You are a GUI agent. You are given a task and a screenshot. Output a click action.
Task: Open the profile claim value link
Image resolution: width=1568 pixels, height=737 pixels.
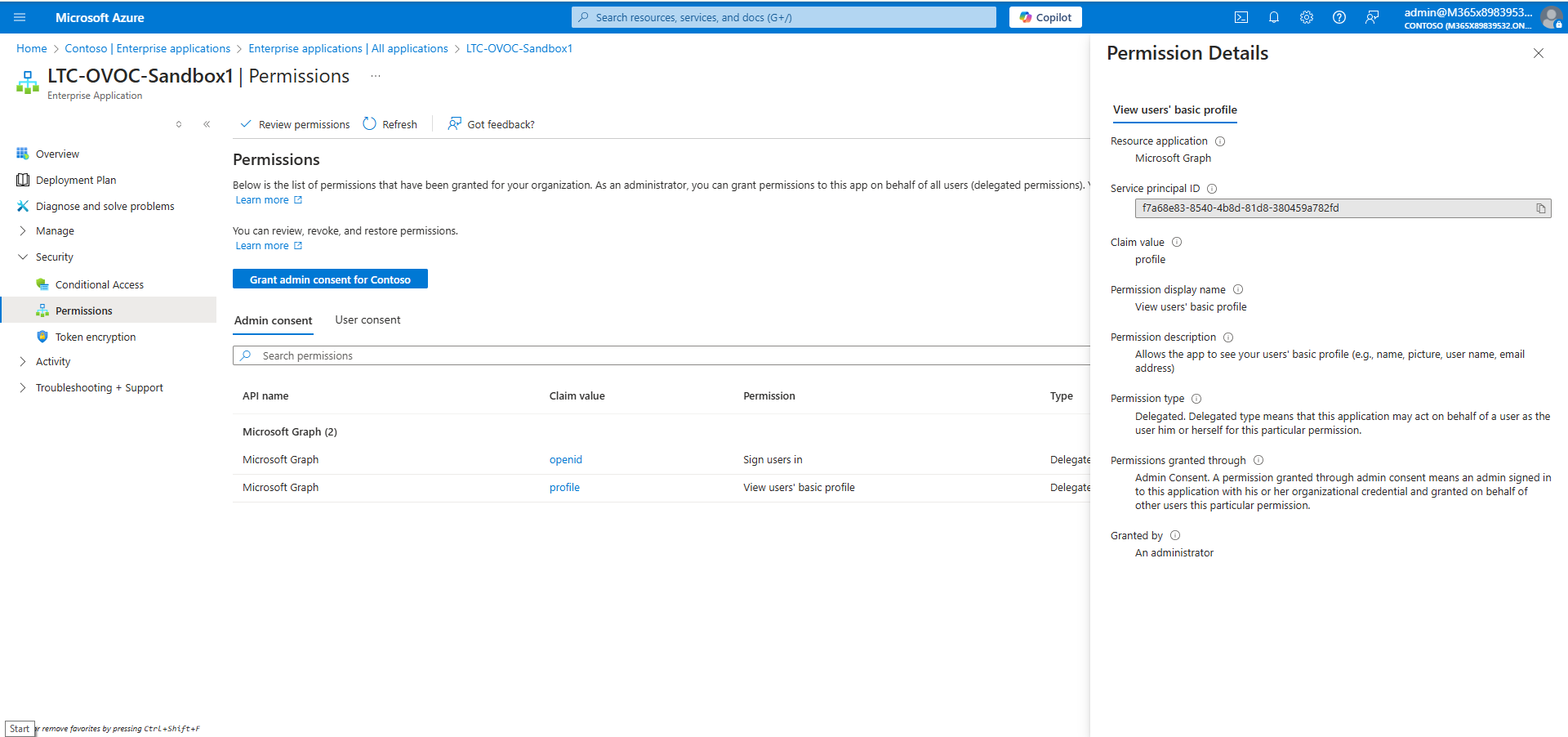tap(564, 488)
